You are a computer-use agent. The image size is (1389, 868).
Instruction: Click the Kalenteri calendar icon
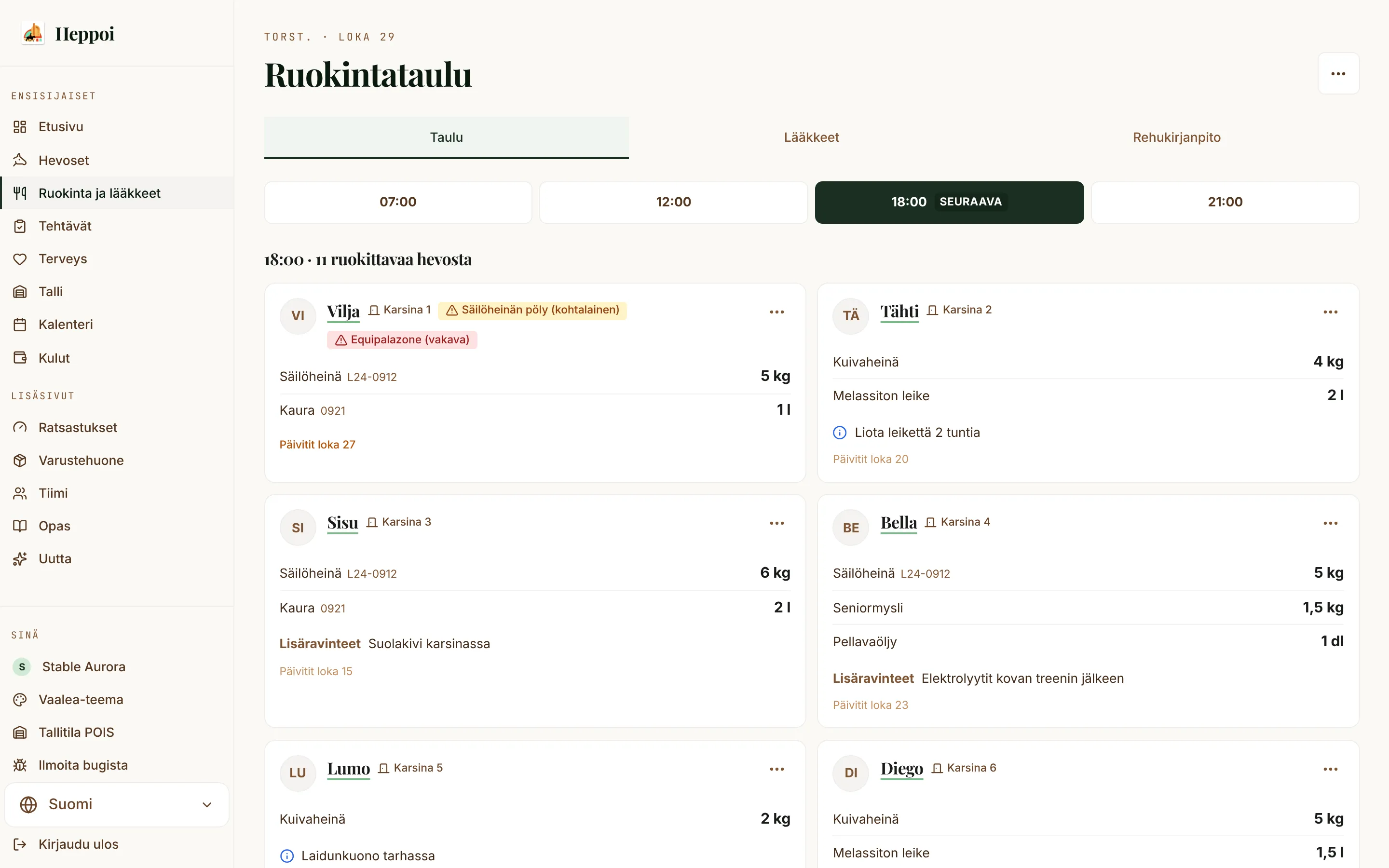[20, 325]
